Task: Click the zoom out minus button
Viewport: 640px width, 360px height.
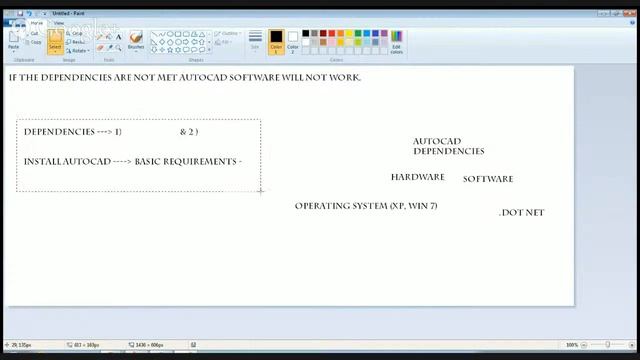Action: click(584, 345)
